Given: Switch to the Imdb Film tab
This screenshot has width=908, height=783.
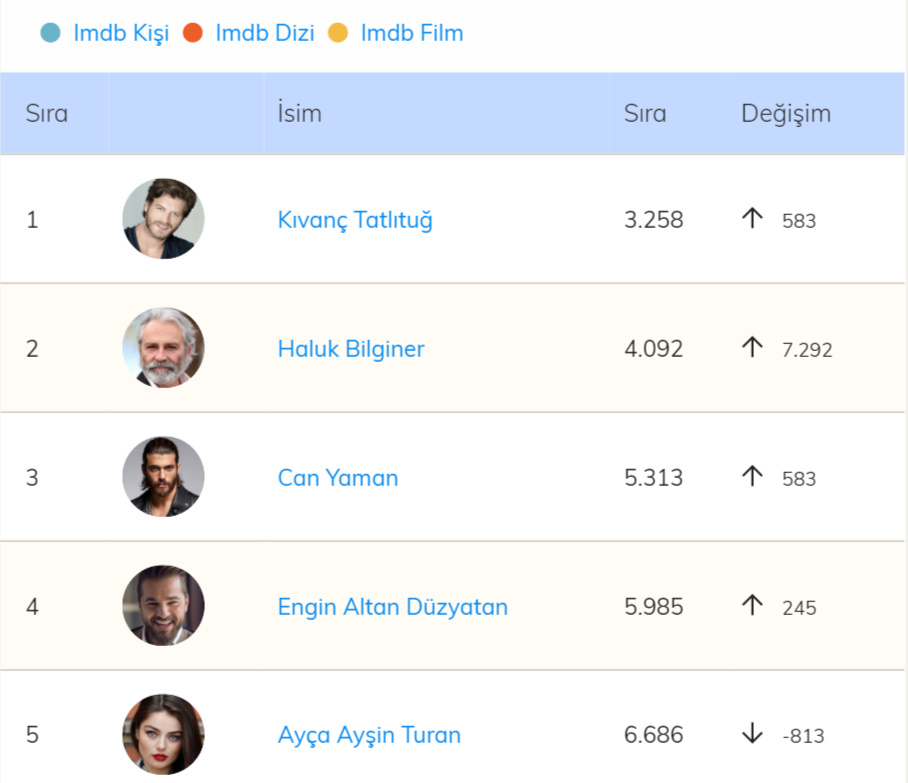Looking at the screenshot, I should (x=411, y=33).
